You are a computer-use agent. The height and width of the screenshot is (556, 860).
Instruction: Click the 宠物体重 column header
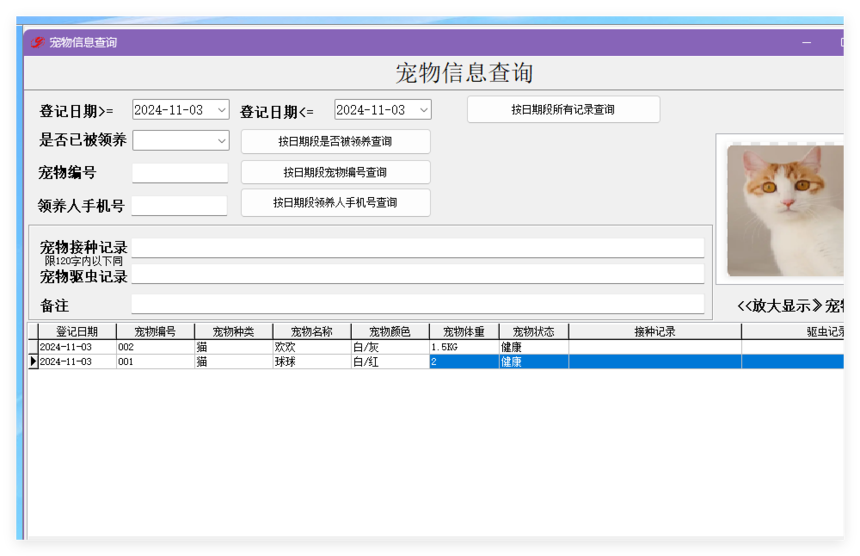(x=464, y=331)
